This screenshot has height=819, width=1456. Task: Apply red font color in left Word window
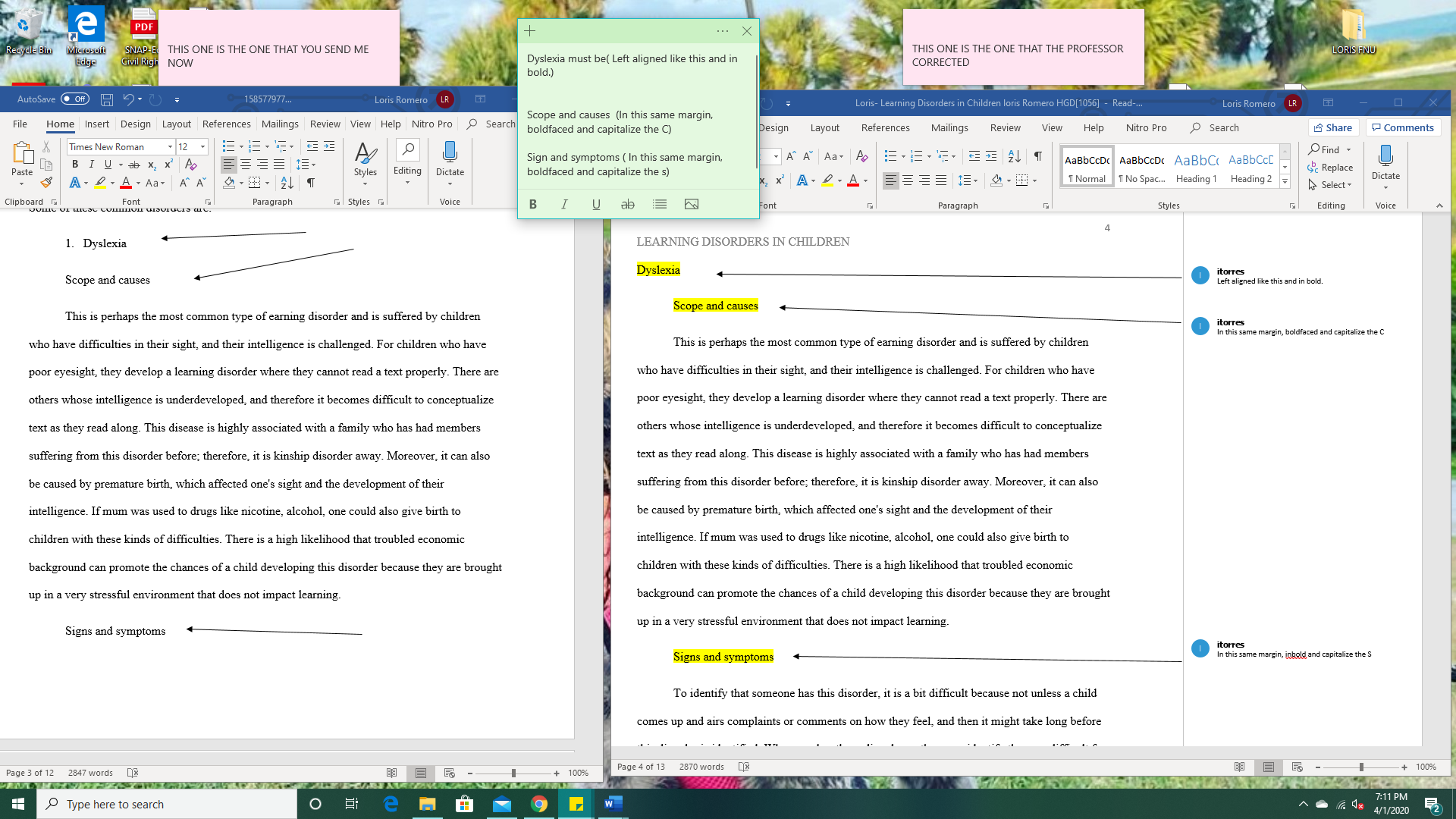pos(126,183)
